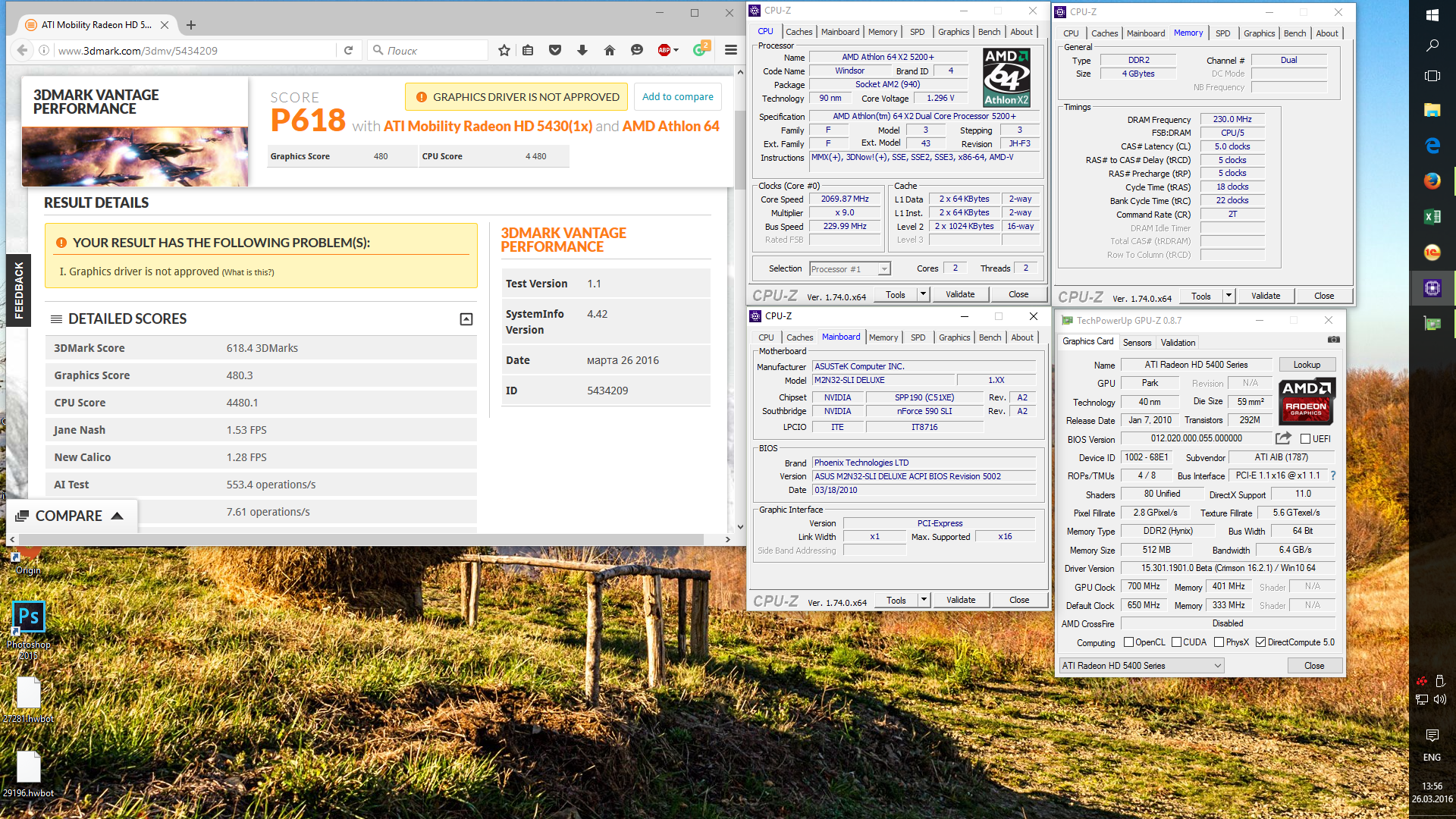The image size is (1456, 819).
Task: Click the Firefox search box
Action: click(428, 51)
